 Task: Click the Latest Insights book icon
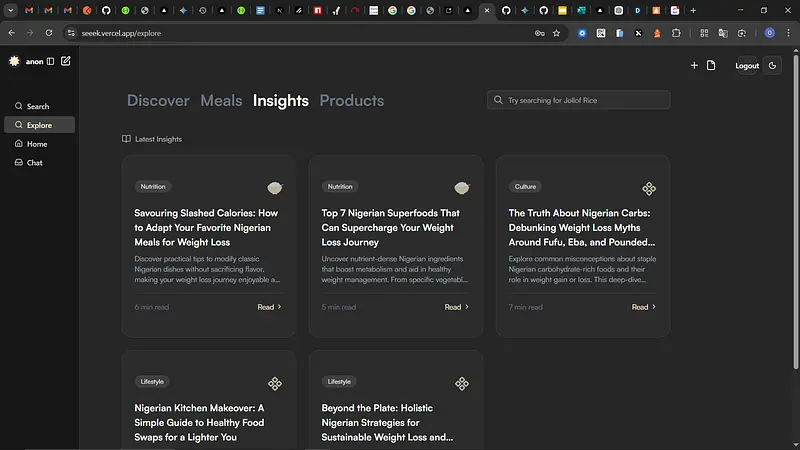[126, 139]
